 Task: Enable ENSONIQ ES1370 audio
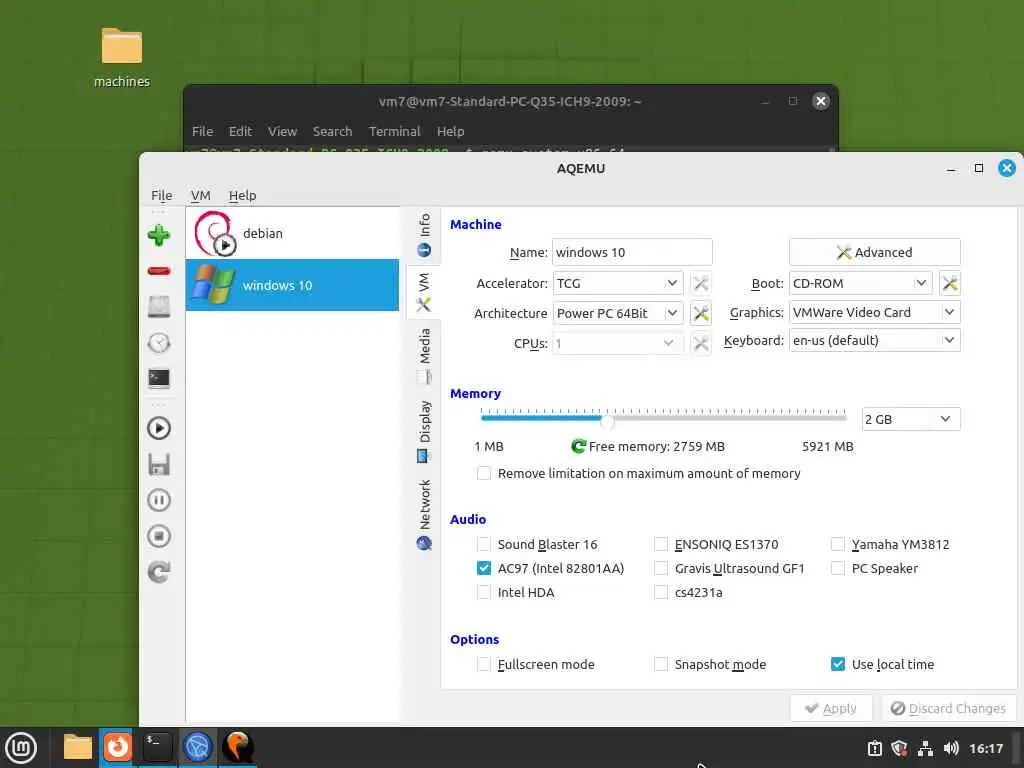(661, 544)
